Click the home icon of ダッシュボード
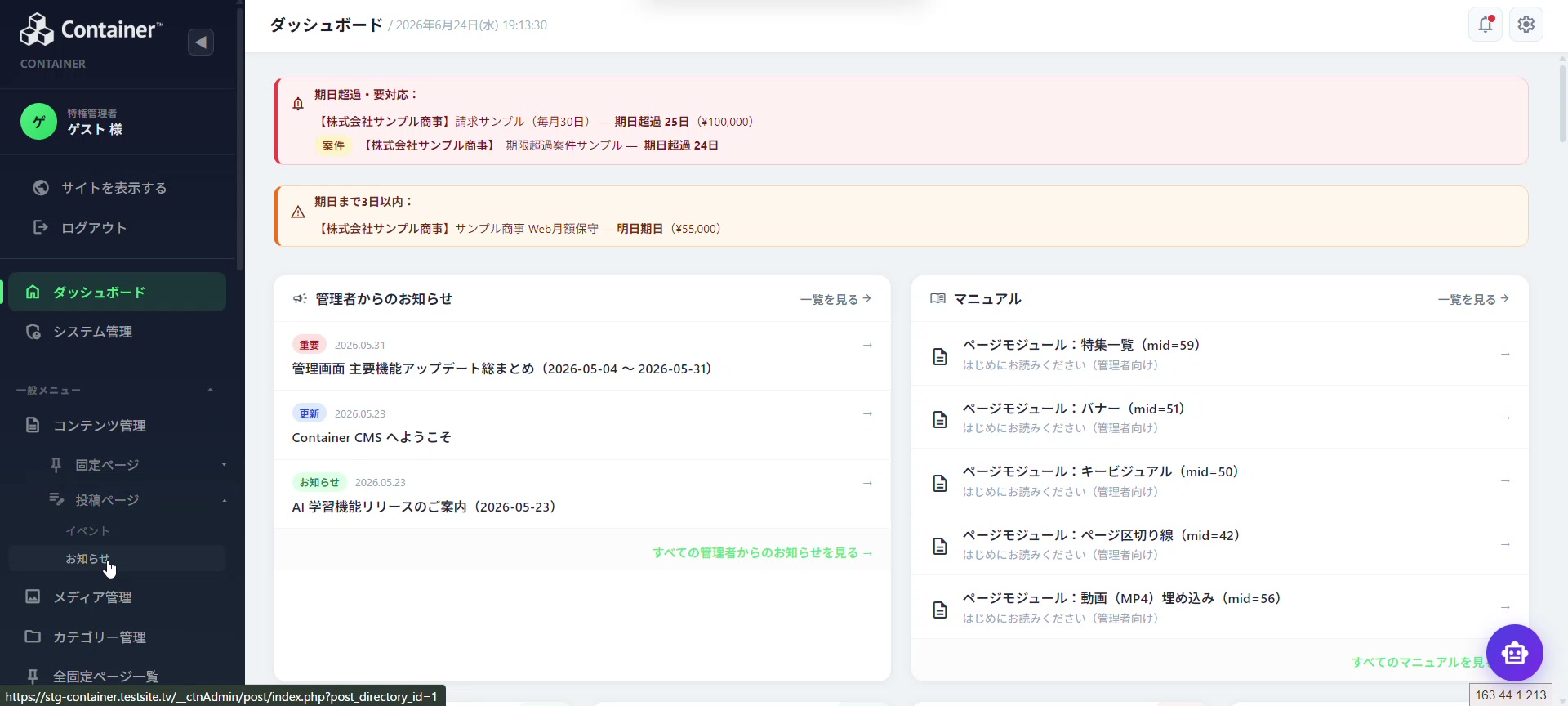Screen dimensions: 1568x706 point(33,292)
